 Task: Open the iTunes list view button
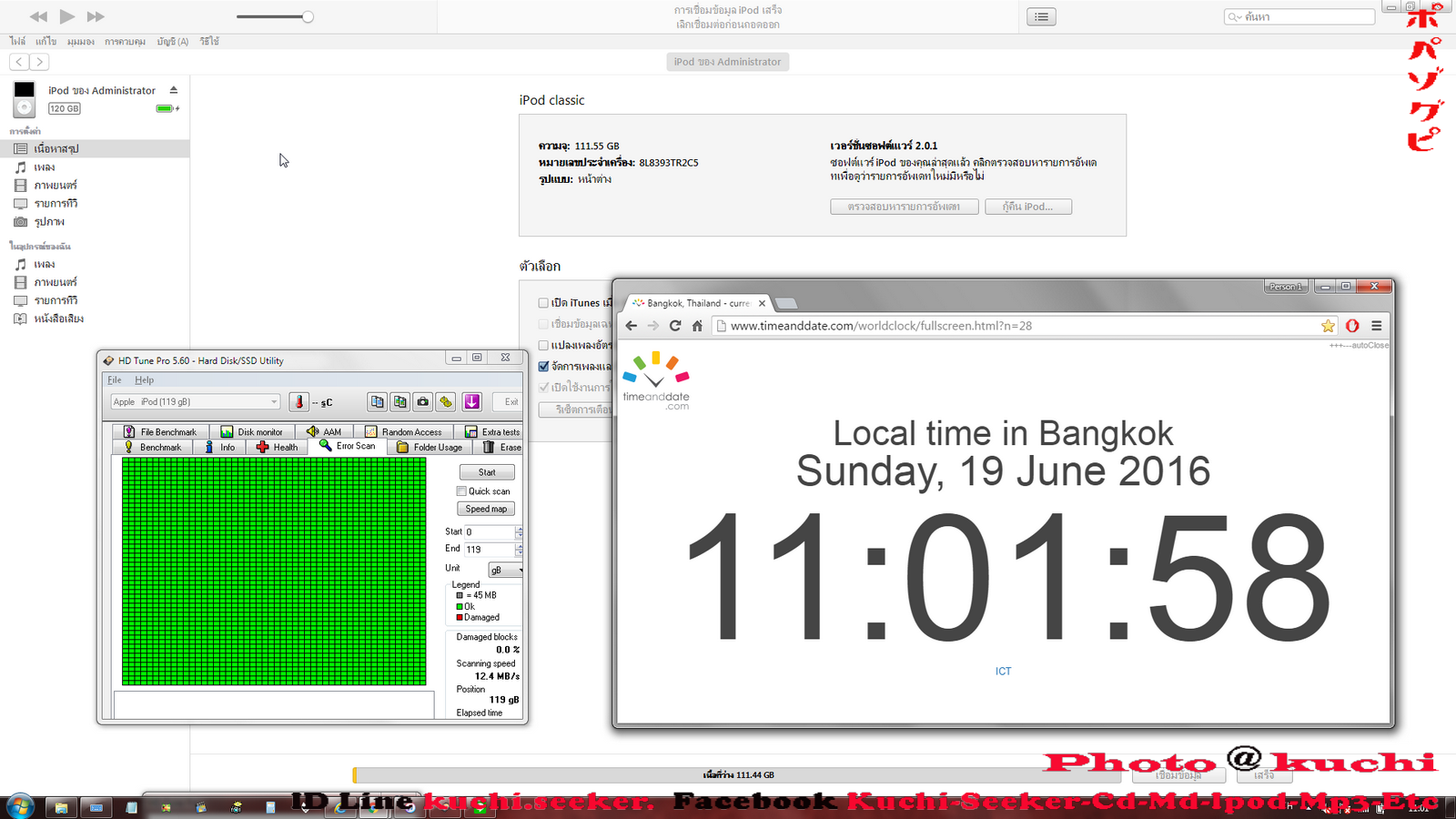coord(1041,16)
